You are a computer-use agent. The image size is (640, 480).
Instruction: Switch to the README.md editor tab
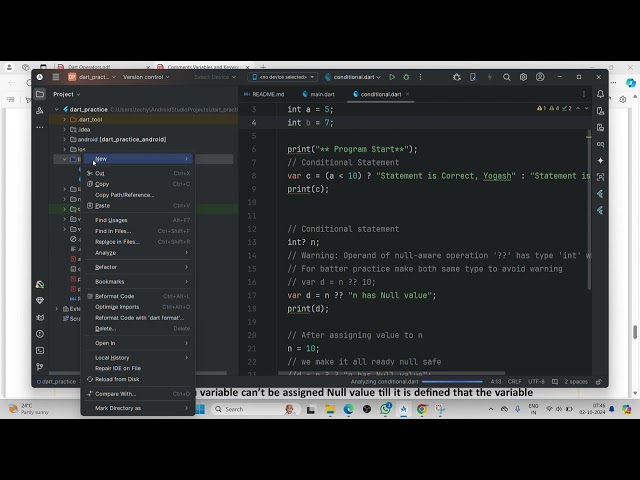click(264, 94)
